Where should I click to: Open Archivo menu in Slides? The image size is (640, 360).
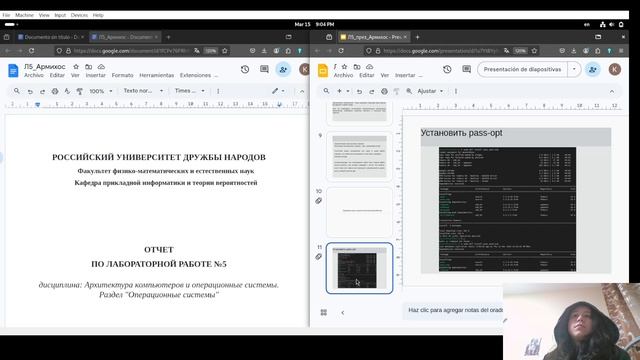point(343,76)
